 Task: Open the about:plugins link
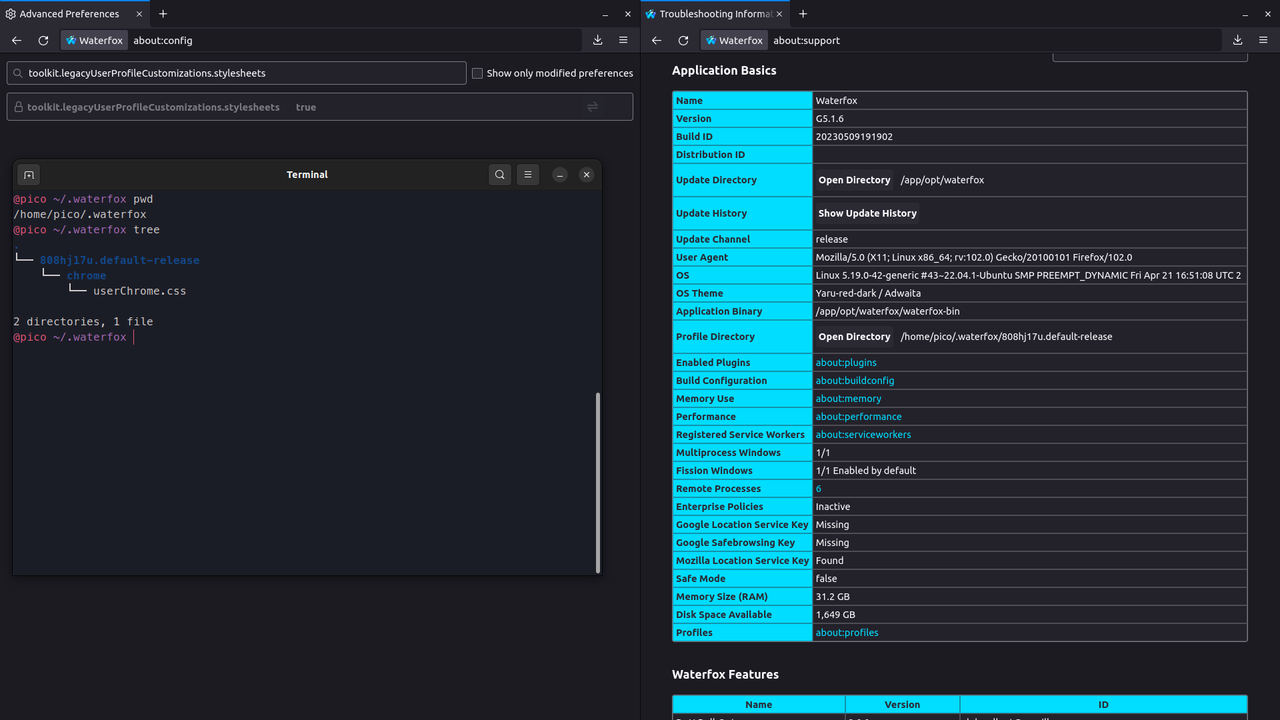[x=846, y=363]
